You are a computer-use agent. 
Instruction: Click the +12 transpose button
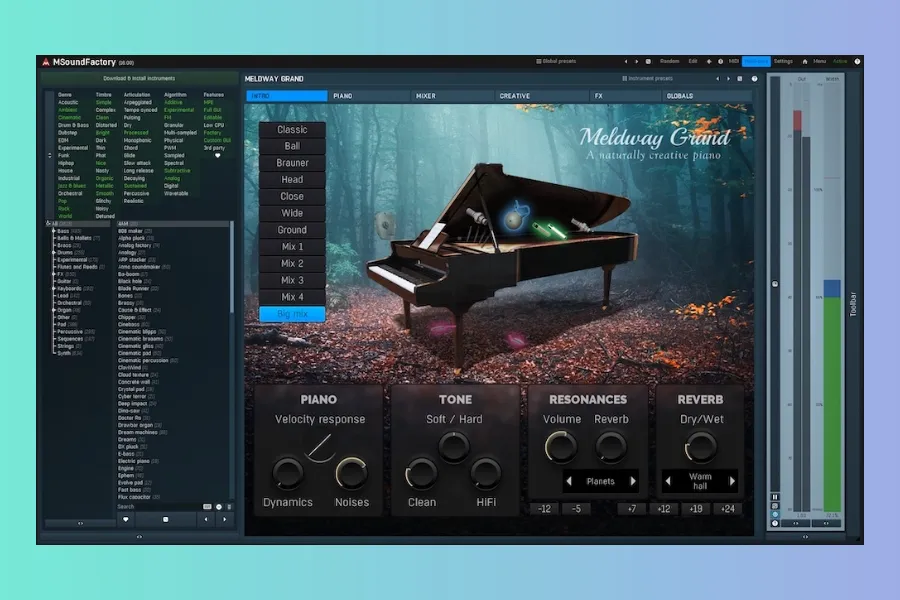click(662, 509)
